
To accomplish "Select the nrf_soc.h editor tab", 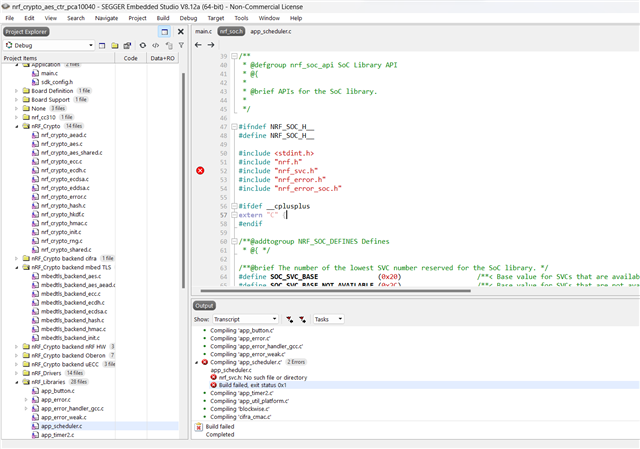I will click(231, 31).
